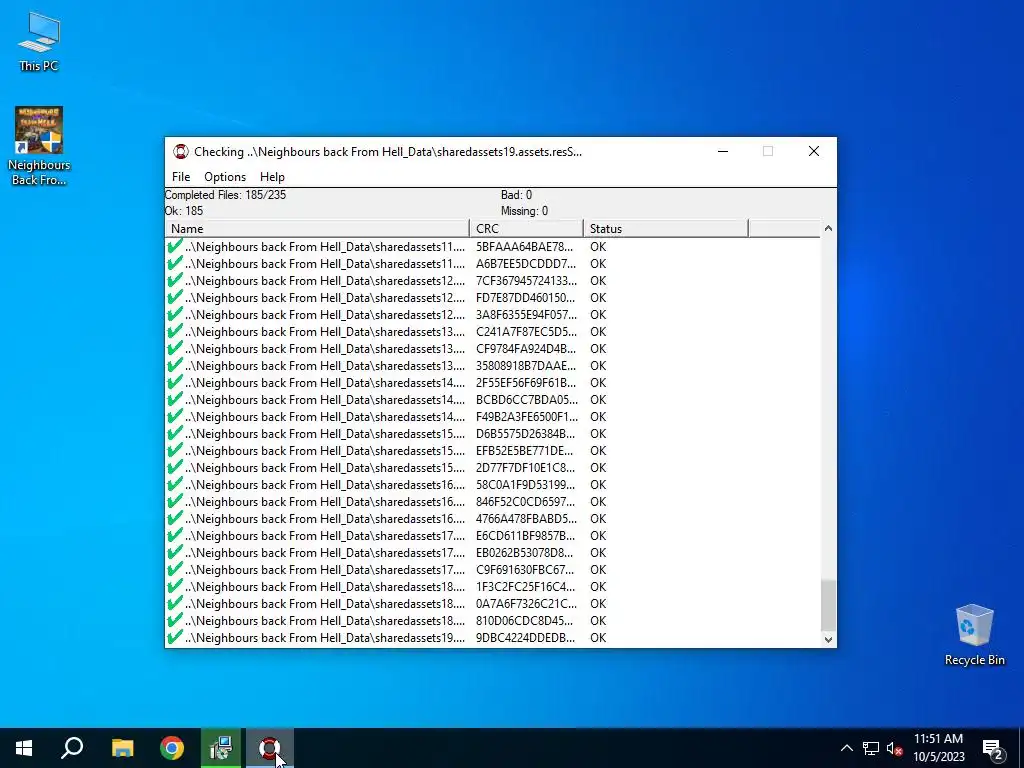Sort list by Status column header
This screenshot has width=1024, height=768.
click(x=665, y=229)
